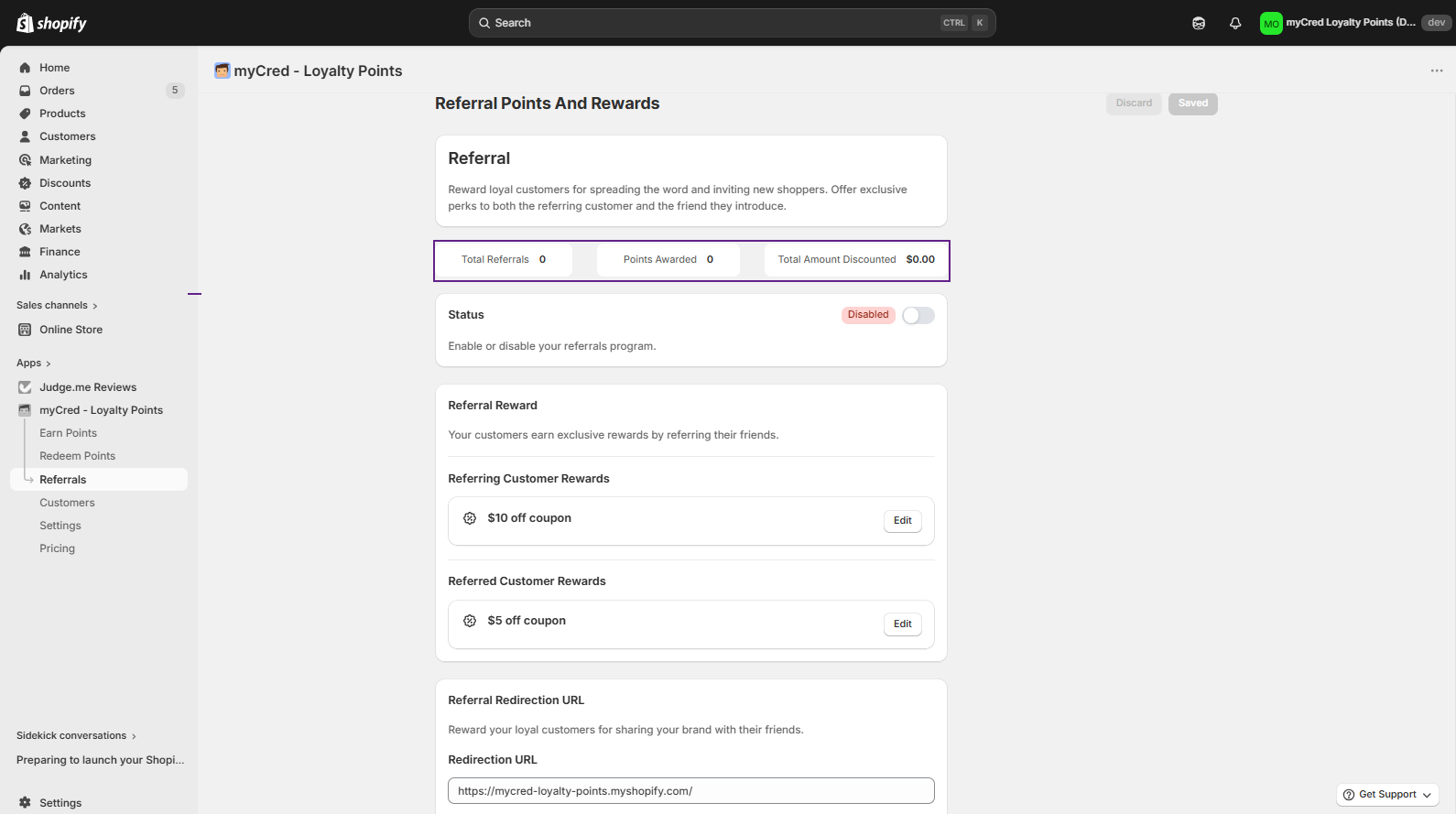Viewport: 1456px width, 814px height.
Task: Open Earn Points submenu item
Action: point(68,433)
